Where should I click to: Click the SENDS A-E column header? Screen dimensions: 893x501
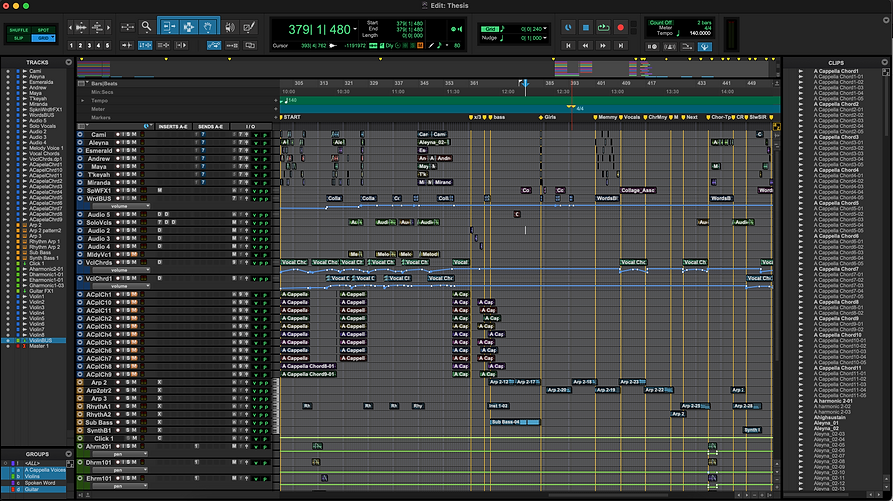tap(210, 126)
